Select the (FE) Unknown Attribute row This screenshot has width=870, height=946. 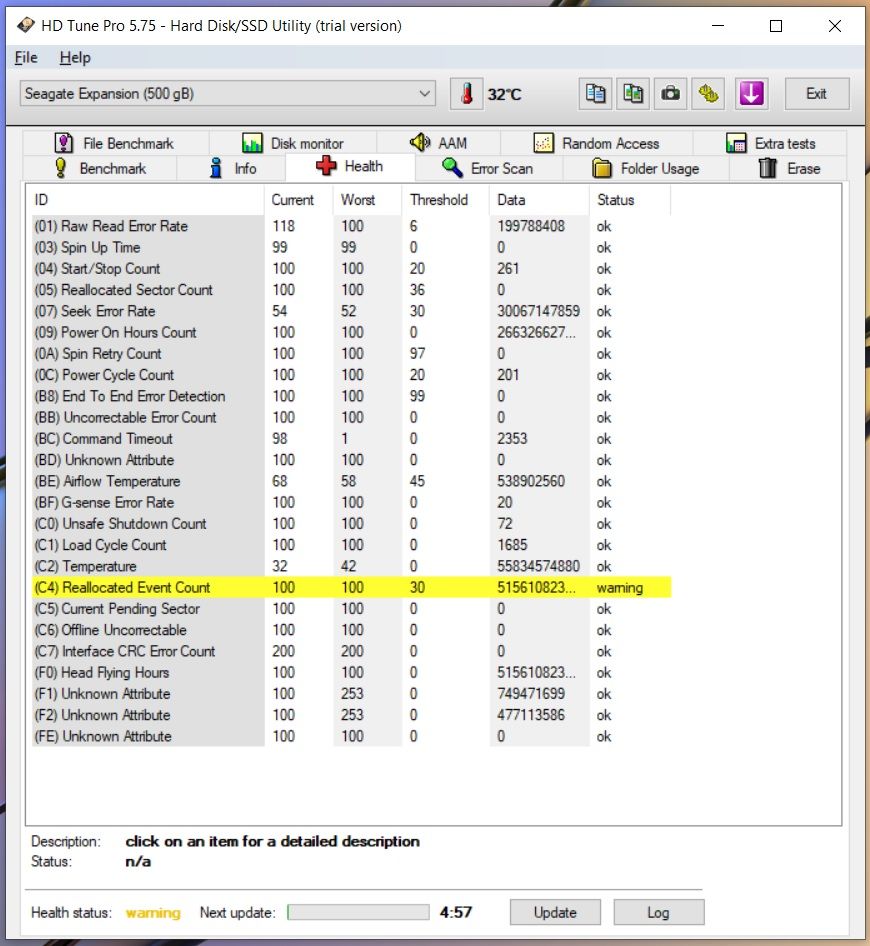[351, 737]
